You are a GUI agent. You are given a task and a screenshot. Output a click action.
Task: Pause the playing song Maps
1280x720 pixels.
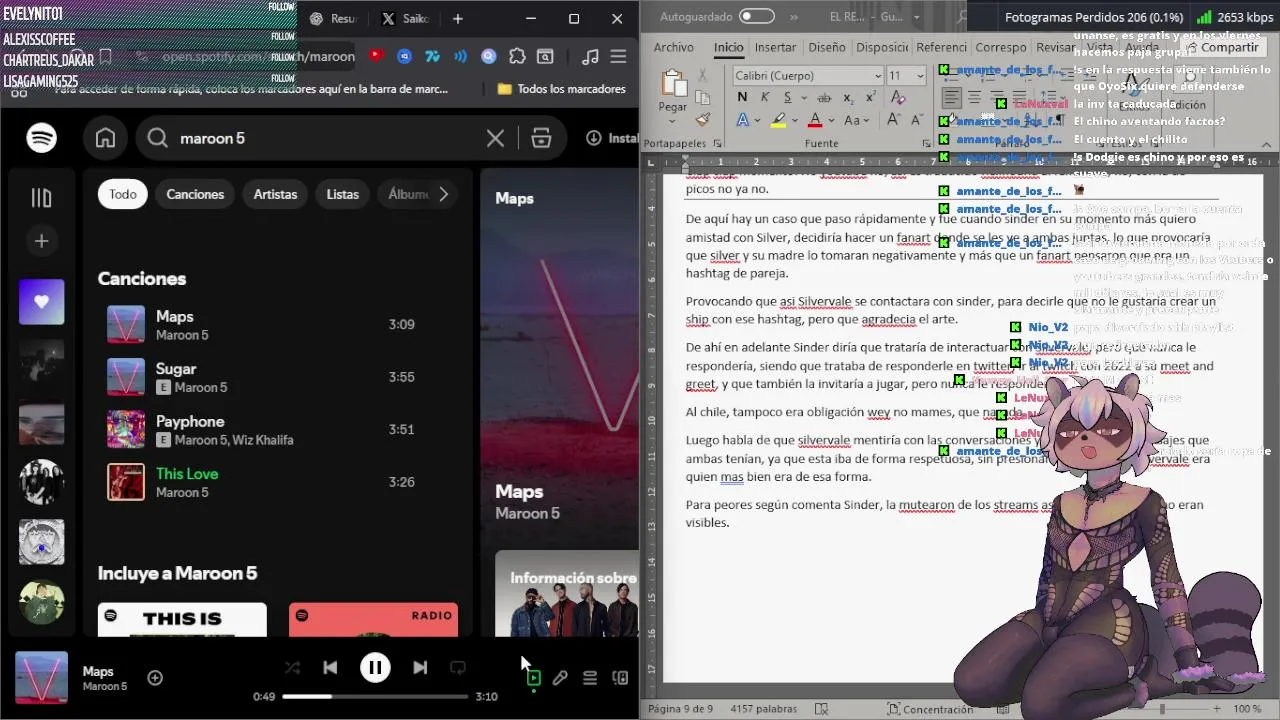pyautogui.click(x=375, y=667)
